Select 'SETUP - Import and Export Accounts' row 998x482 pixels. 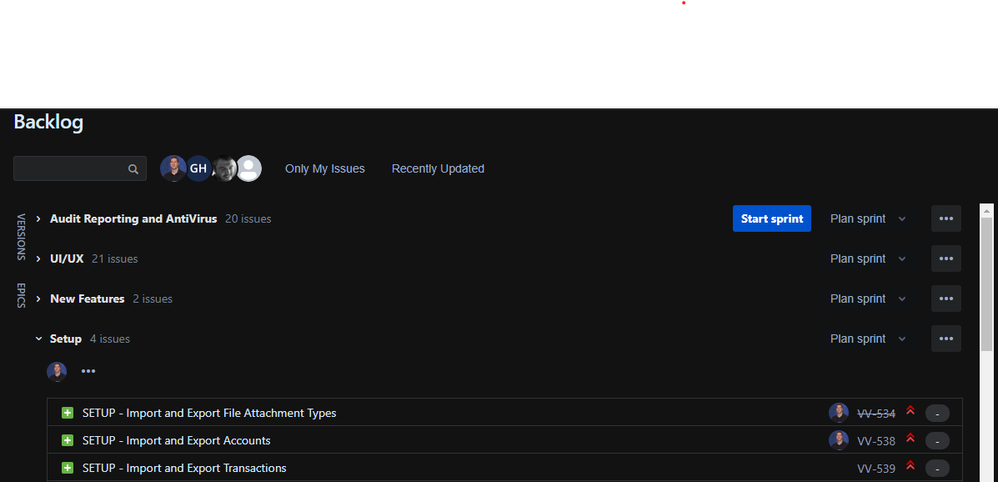point(505,440)
